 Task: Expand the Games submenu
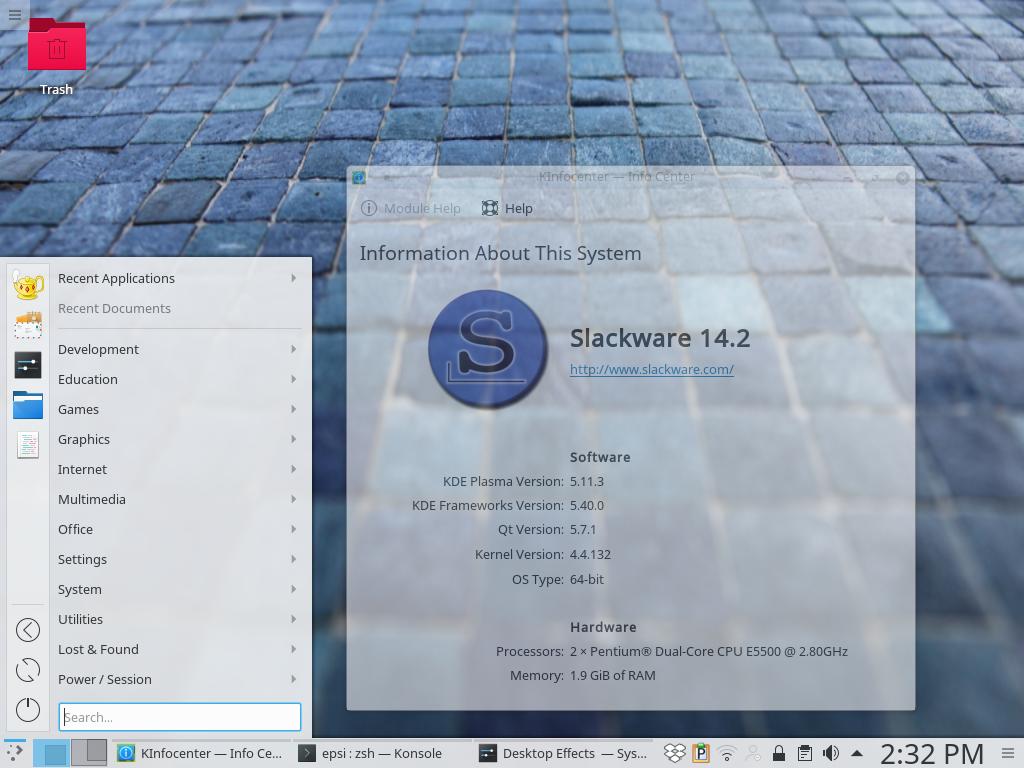click(x=78, y=409)
